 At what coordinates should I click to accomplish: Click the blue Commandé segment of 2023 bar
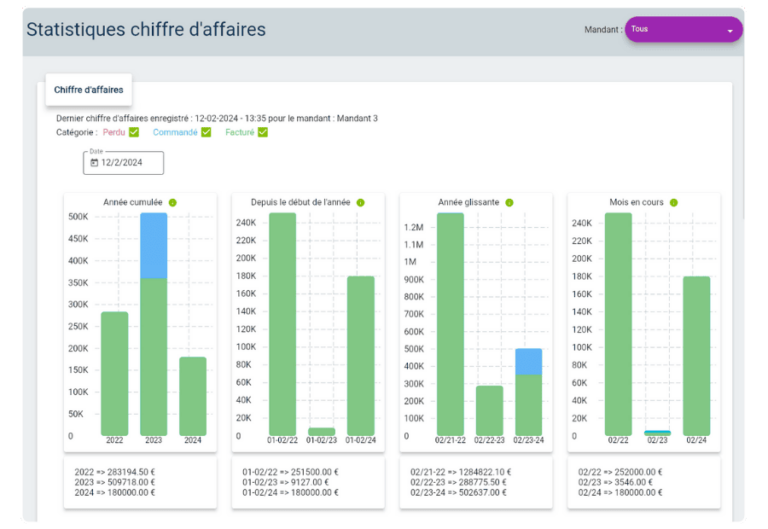[x=154, y=245]
